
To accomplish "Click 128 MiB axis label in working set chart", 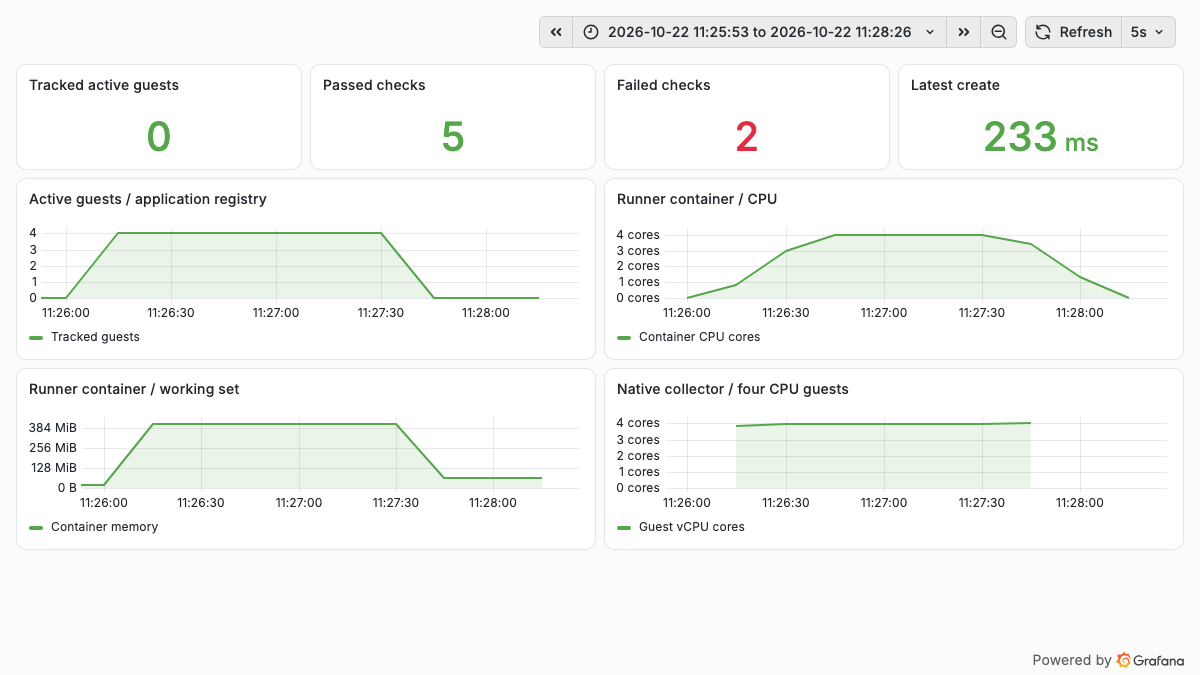I will (x=53, y=468).
